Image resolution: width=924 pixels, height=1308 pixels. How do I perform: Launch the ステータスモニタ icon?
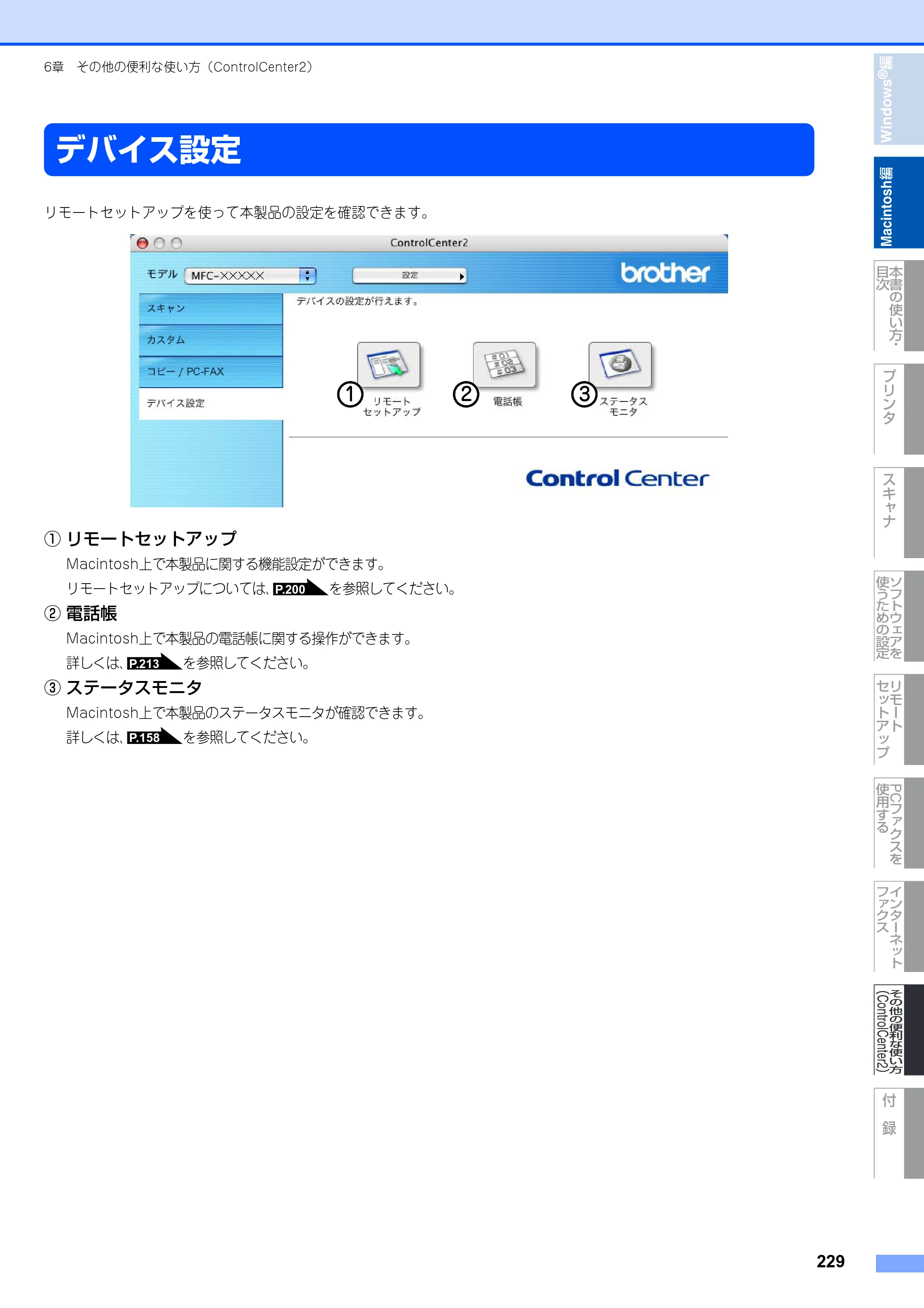[x=620, y=365]
